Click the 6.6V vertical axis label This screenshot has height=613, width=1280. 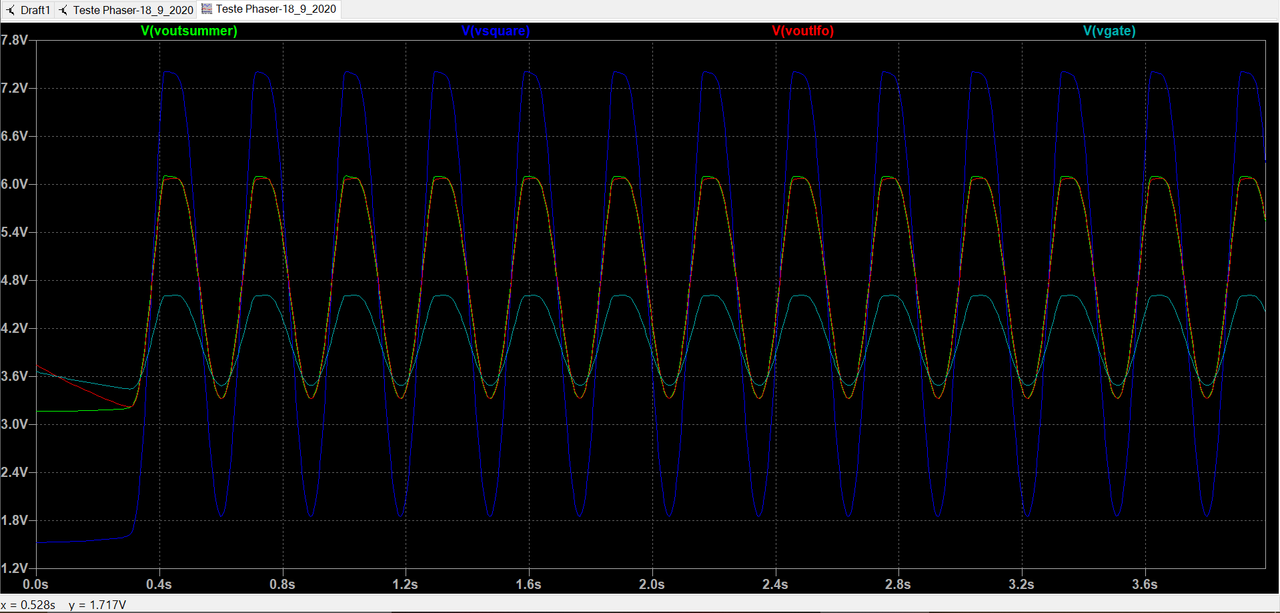pos(15,136)
